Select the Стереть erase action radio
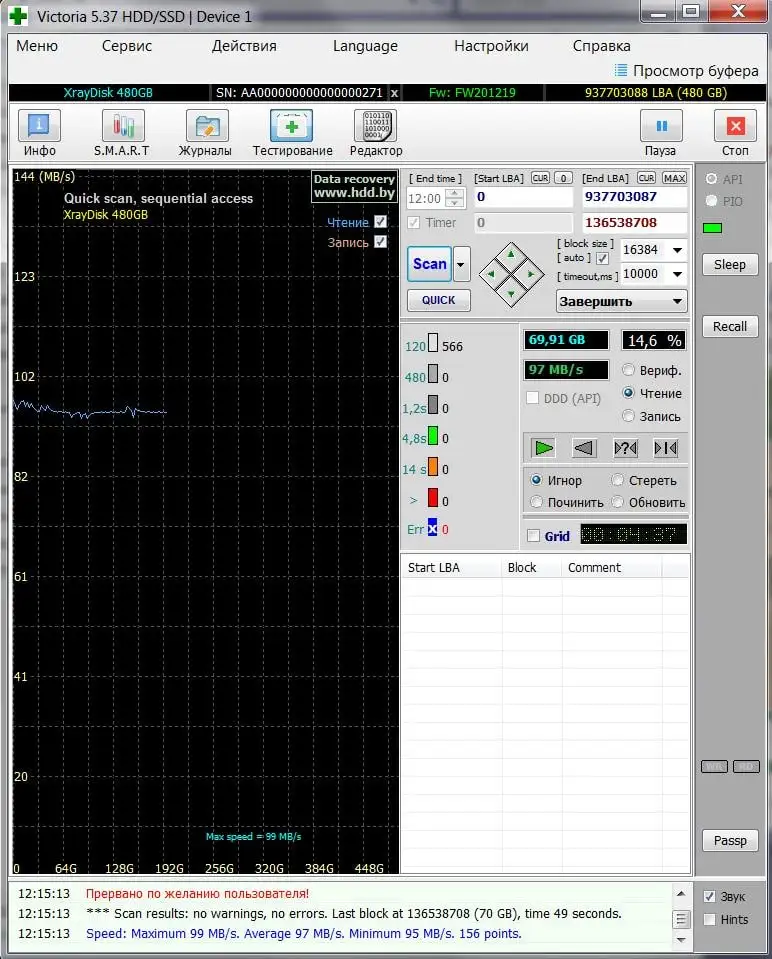Screen dimensions: 772x959 pos(618,480)
